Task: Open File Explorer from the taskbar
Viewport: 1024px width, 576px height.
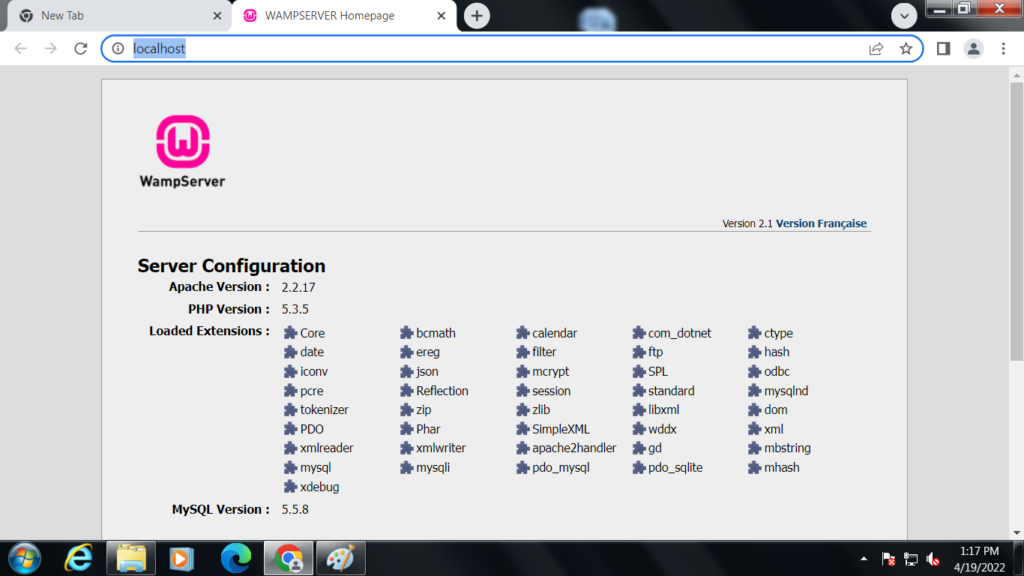Action: pos(131,557)
